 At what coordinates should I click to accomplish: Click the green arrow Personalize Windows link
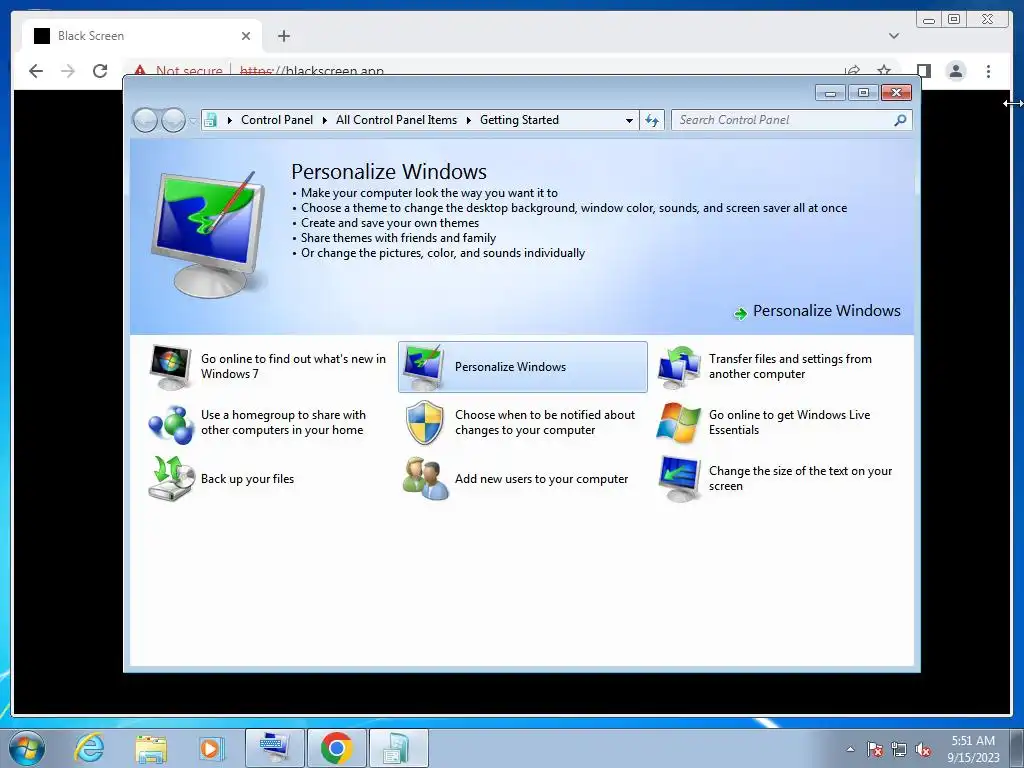[x=817, y=312]
